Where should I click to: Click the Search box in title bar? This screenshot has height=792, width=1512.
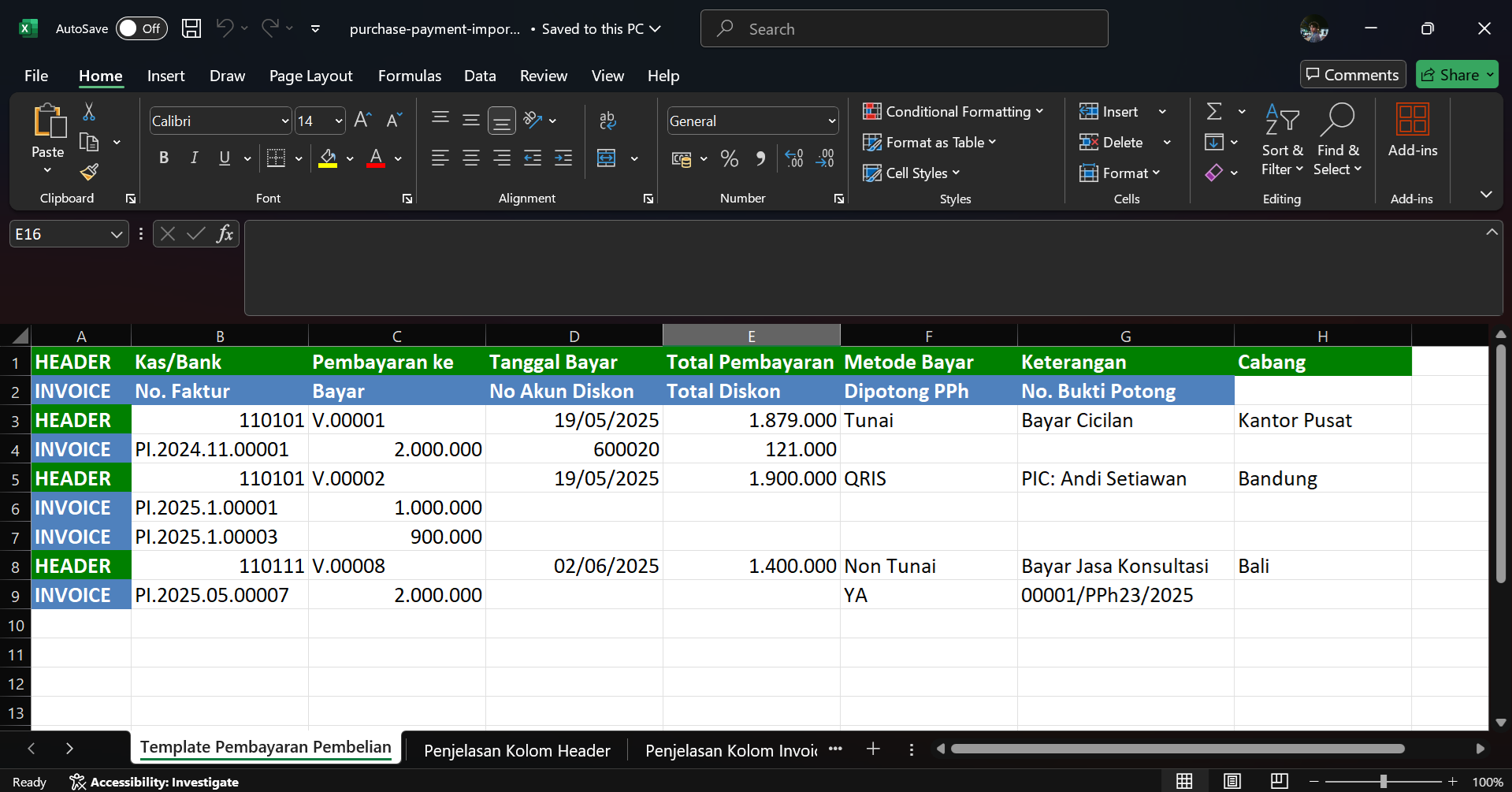pos(904,29)
